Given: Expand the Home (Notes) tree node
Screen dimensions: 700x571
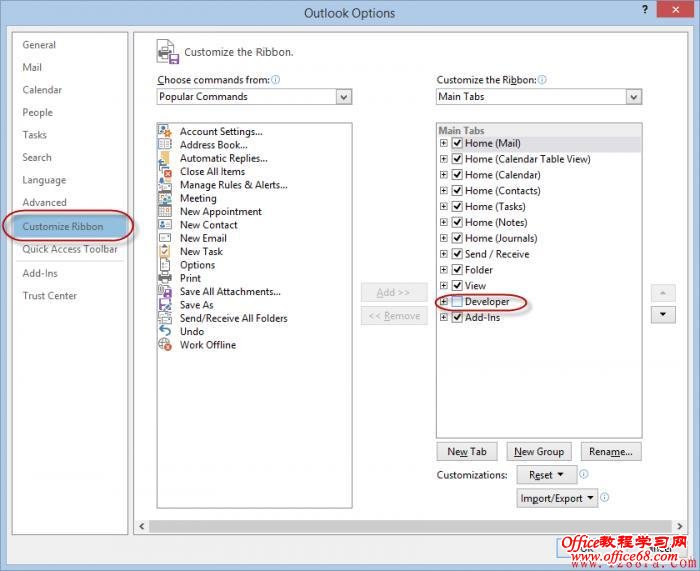Looking at the screenshot, I should 444,222.
